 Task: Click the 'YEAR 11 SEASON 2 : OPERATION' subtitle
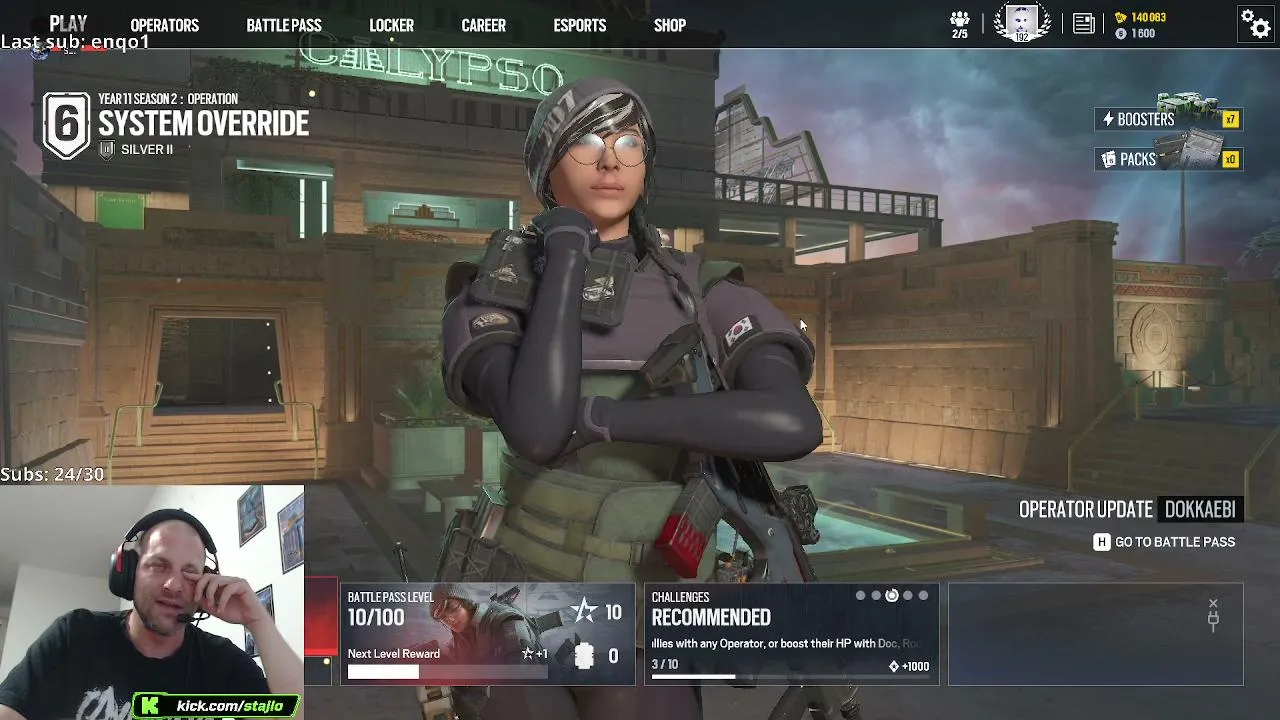pos(168,99)
